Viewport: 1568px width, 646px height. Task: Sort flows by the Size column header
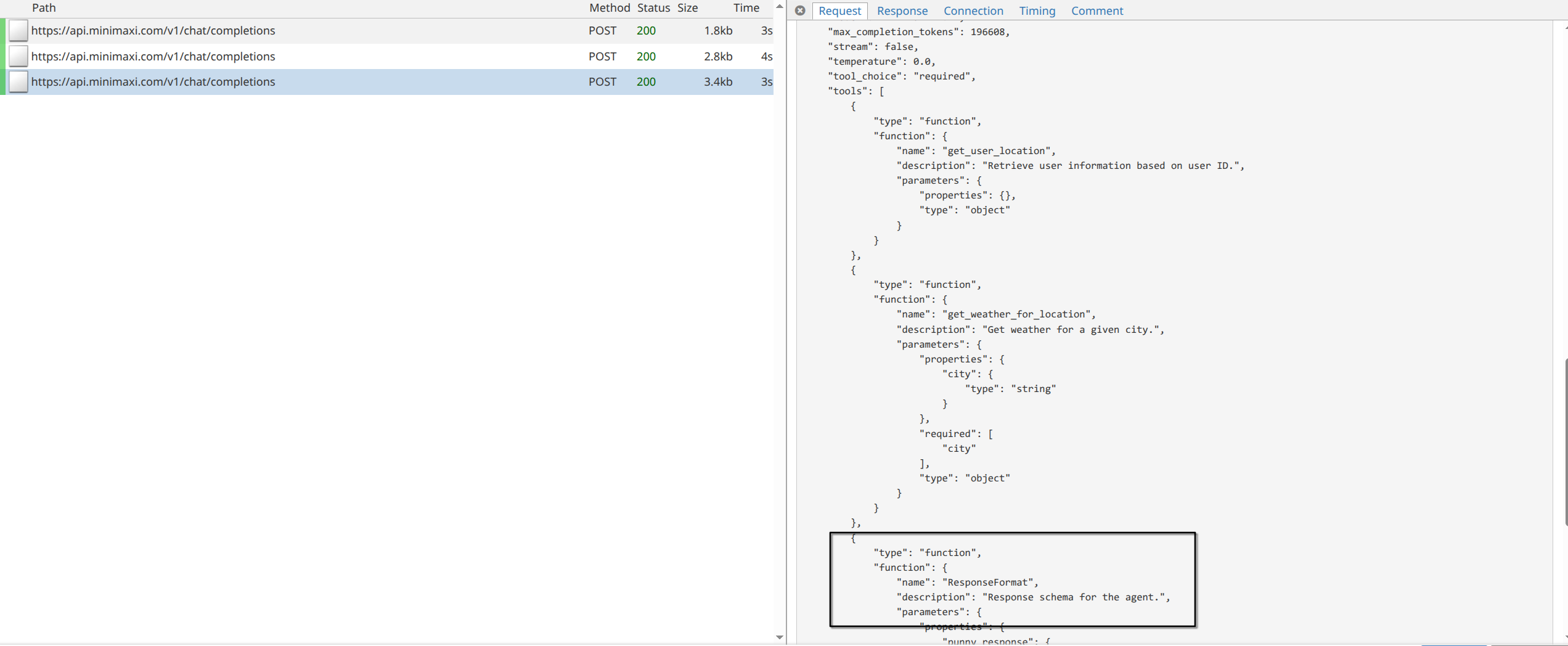[687, 8]
